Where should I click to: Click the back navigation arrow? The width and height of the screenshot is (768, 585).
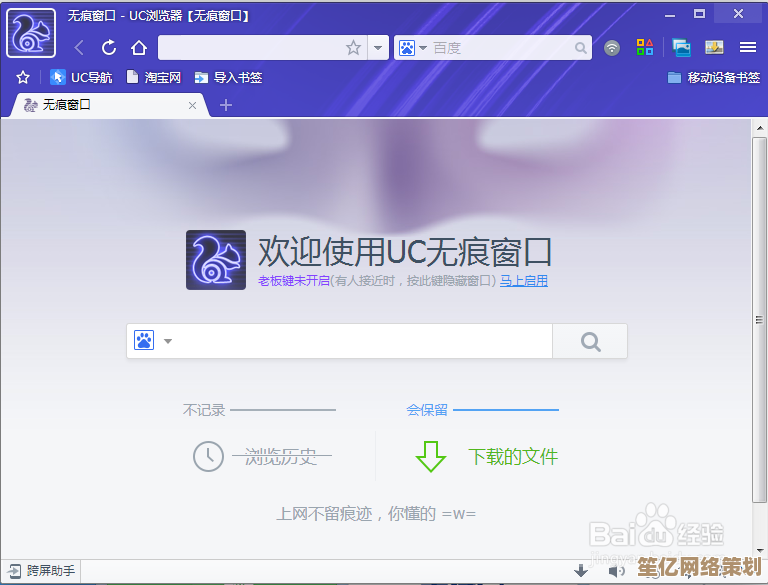pyautogui.click(x=79, y=47)
